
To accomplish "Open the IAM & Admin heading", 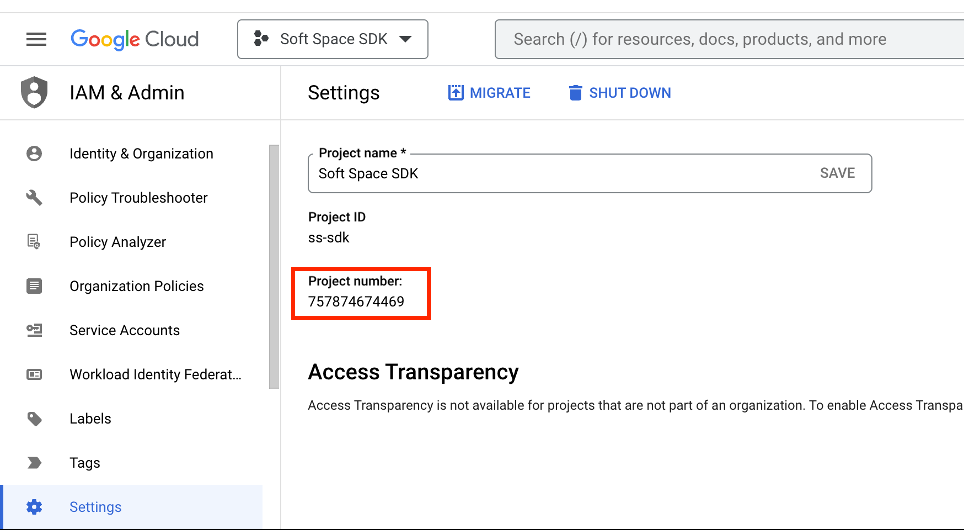I will pos(127,92).
